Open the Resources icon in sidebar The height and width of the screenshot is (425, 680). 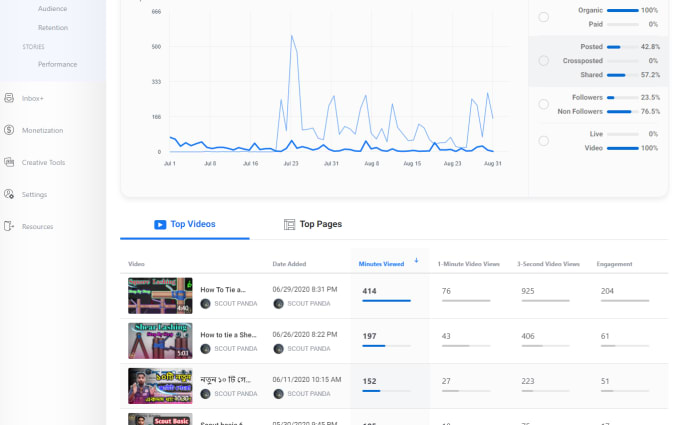9,226
